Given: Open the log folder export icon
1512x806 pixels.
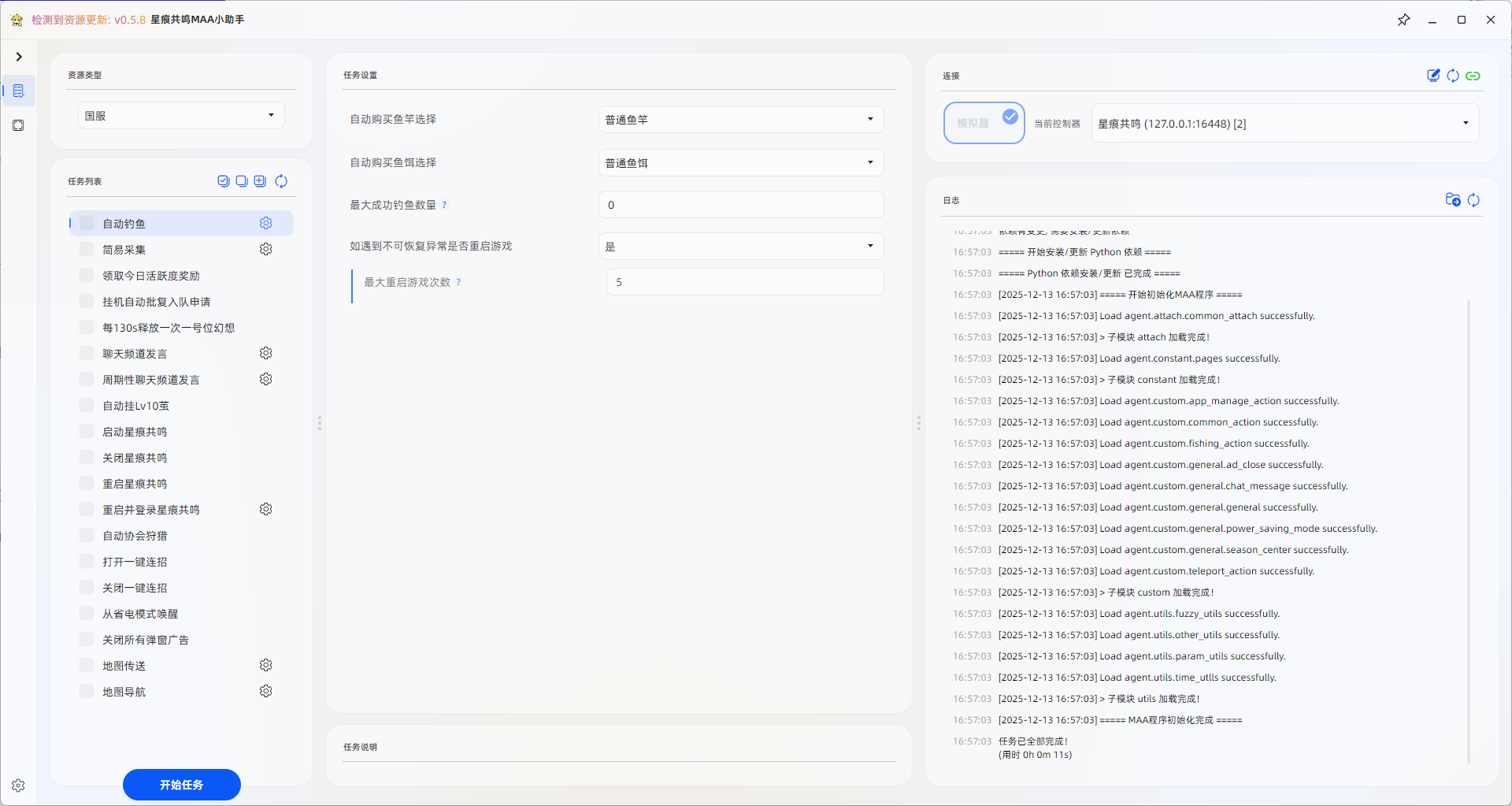Looking at the screenshot, I should [1453, 200].
